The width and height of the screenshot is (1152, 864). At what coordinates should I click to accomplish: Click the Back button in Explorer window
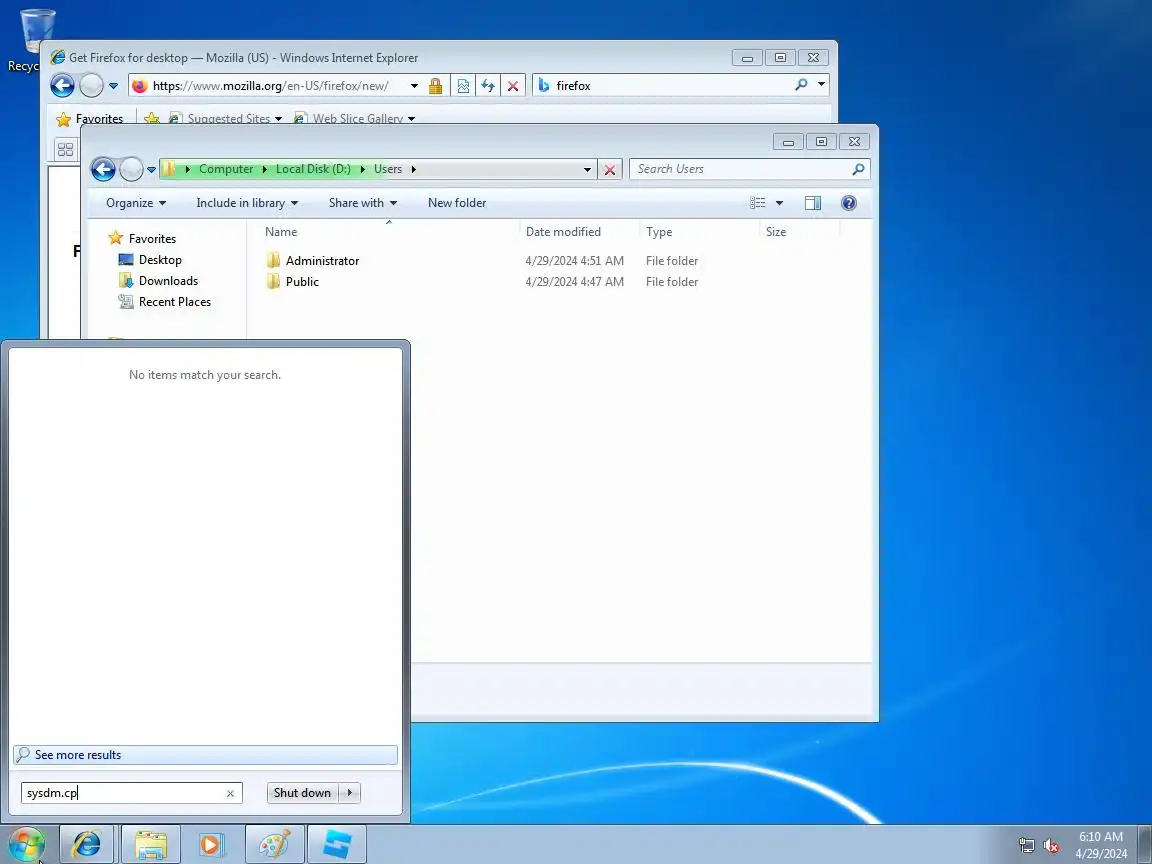[104, 169]
